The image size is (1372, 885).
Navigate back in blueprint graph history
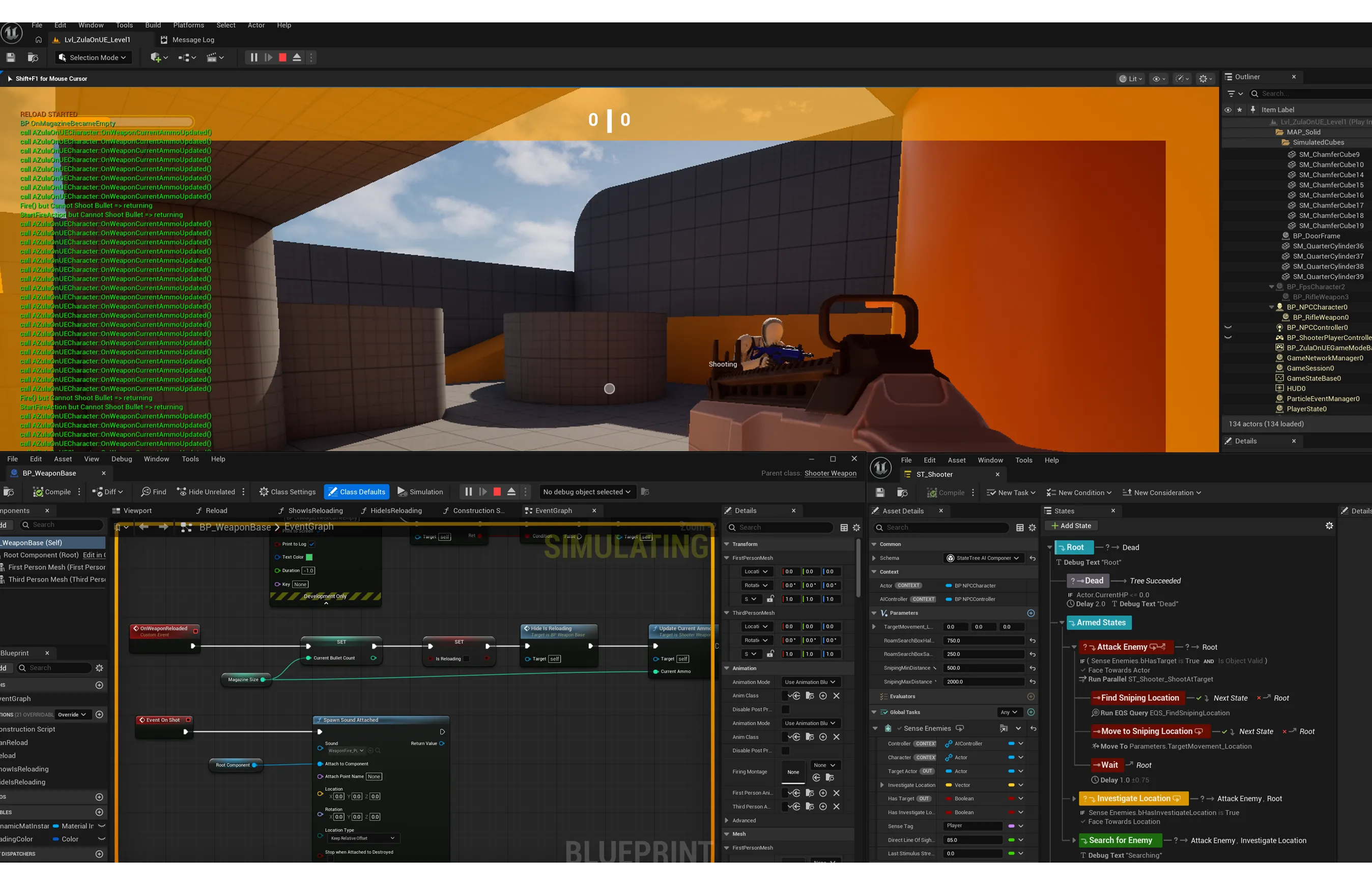[x=144, y=527]
